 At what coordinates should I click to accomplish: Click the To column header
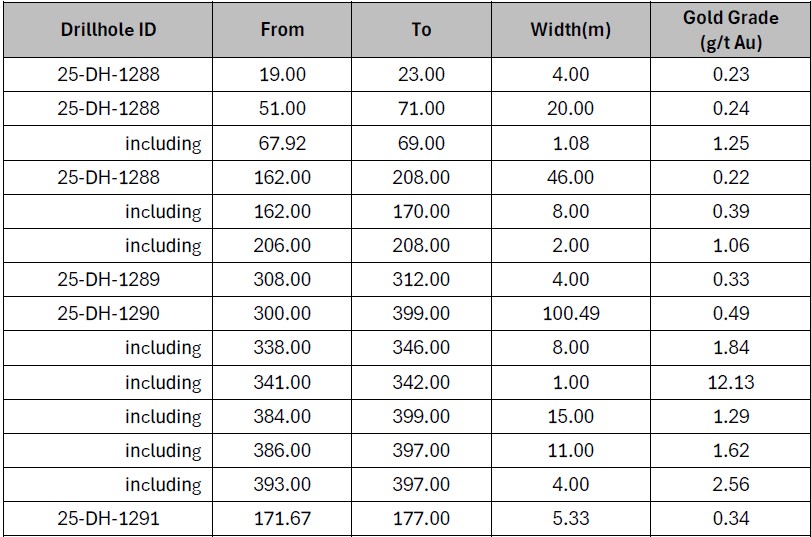tap(421, 29)
